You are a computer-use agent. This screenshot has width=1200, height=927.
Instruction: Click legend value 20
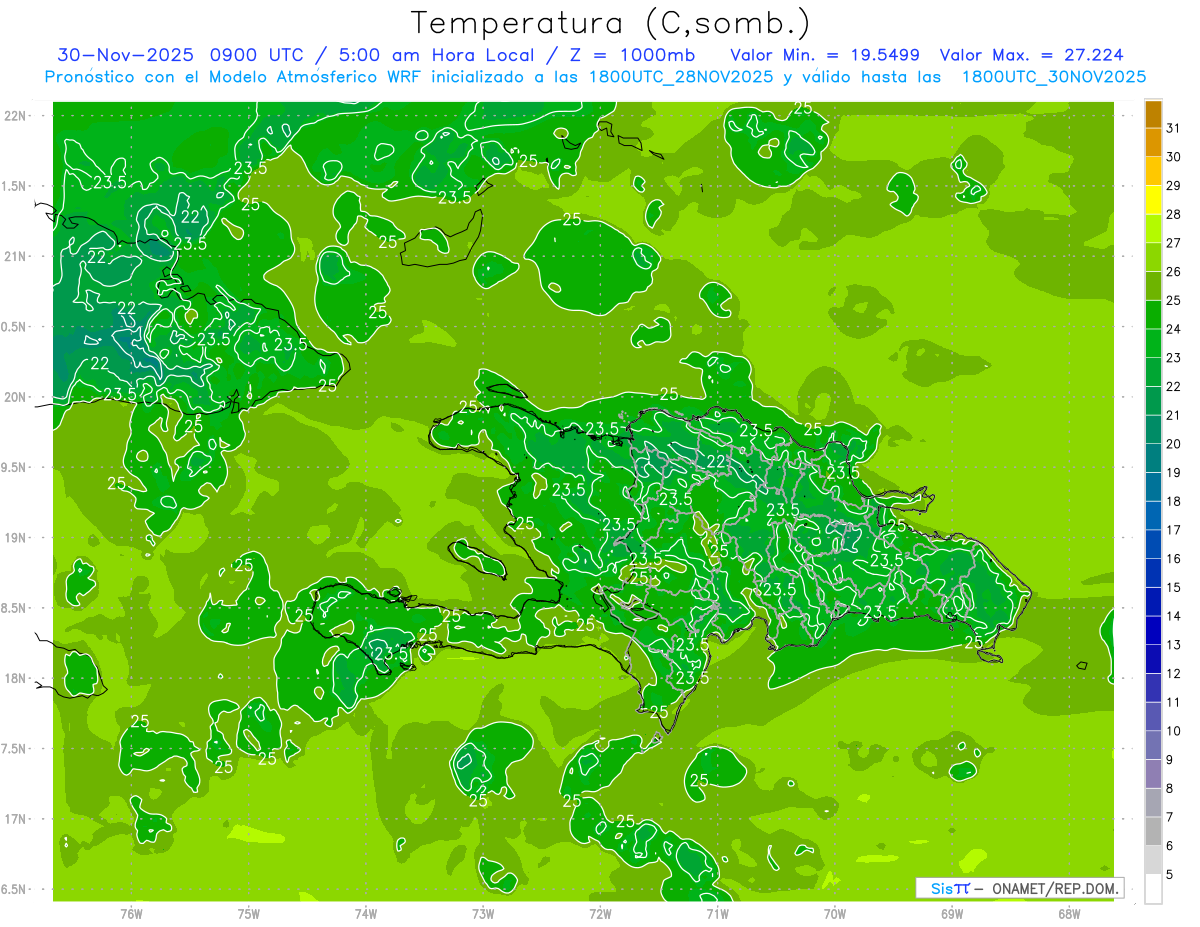(1174, 444)
